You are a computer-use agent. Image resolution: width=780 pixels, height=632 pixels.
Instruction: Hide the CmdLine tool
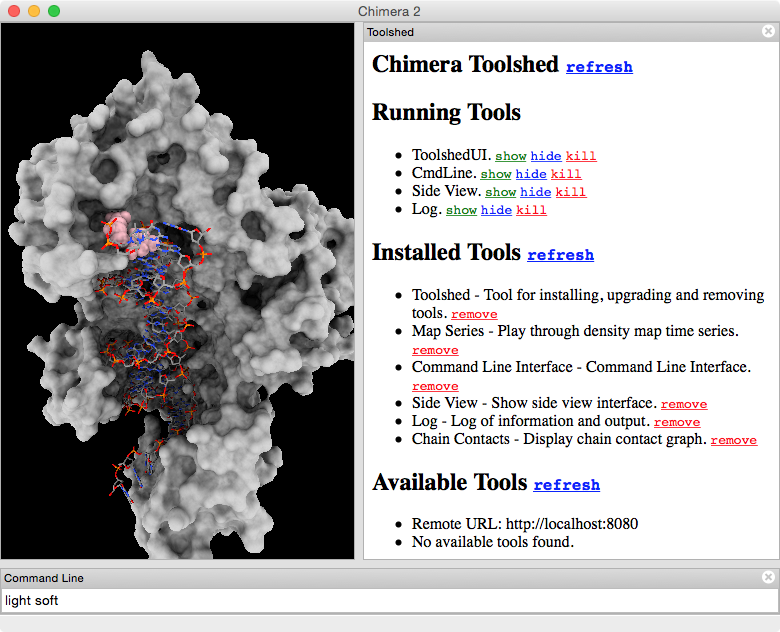pos(531,174)
